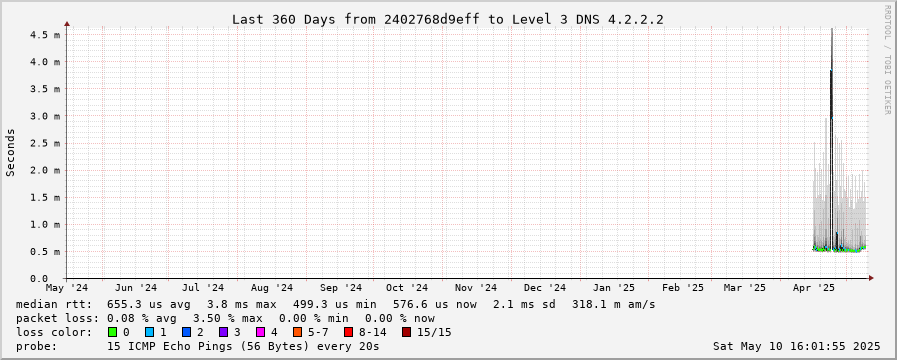Click the 4.5 m y-axis label

pos(45,34)
